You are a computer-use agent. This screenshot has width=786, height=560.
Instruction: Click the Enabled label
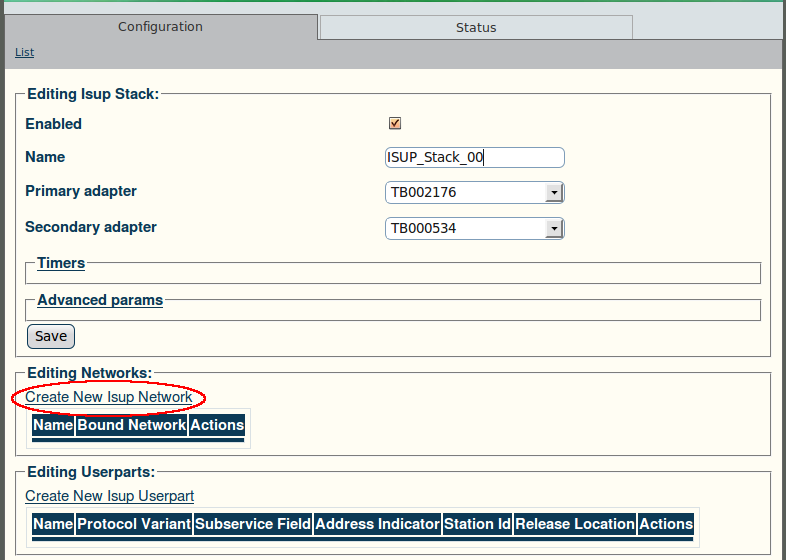tap(54, 124)
